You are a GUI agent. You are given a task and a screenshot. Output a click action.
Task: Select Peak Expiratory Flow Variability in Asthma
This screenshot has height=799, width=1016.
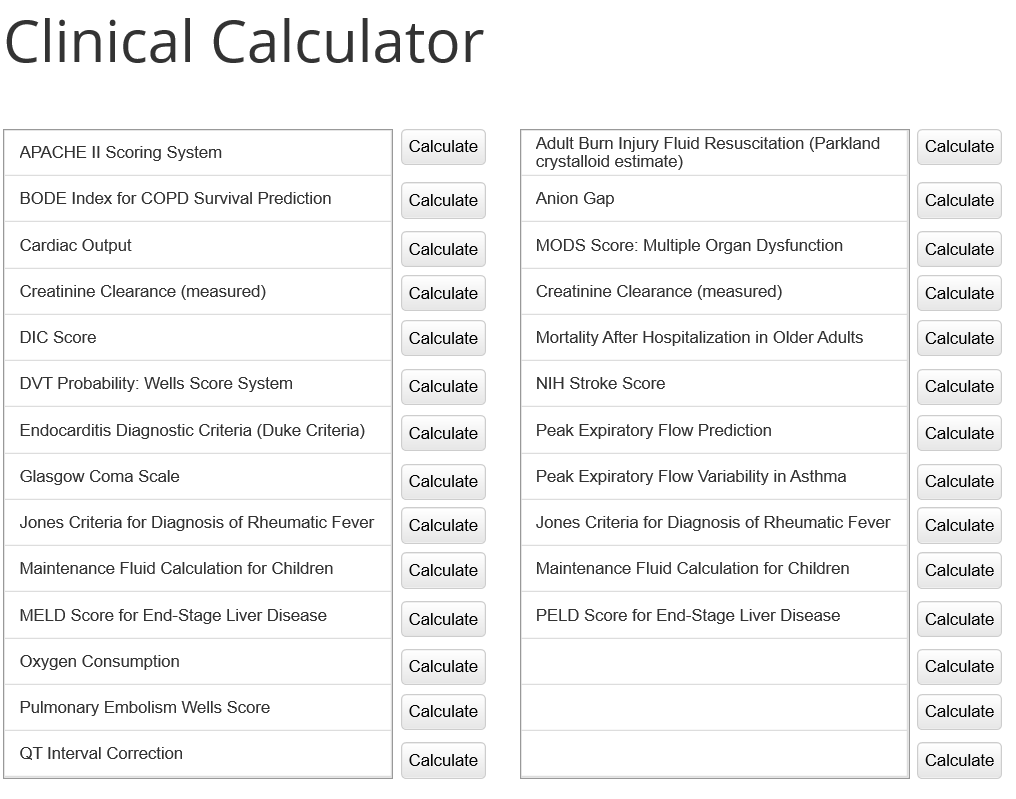click(691, 477)
